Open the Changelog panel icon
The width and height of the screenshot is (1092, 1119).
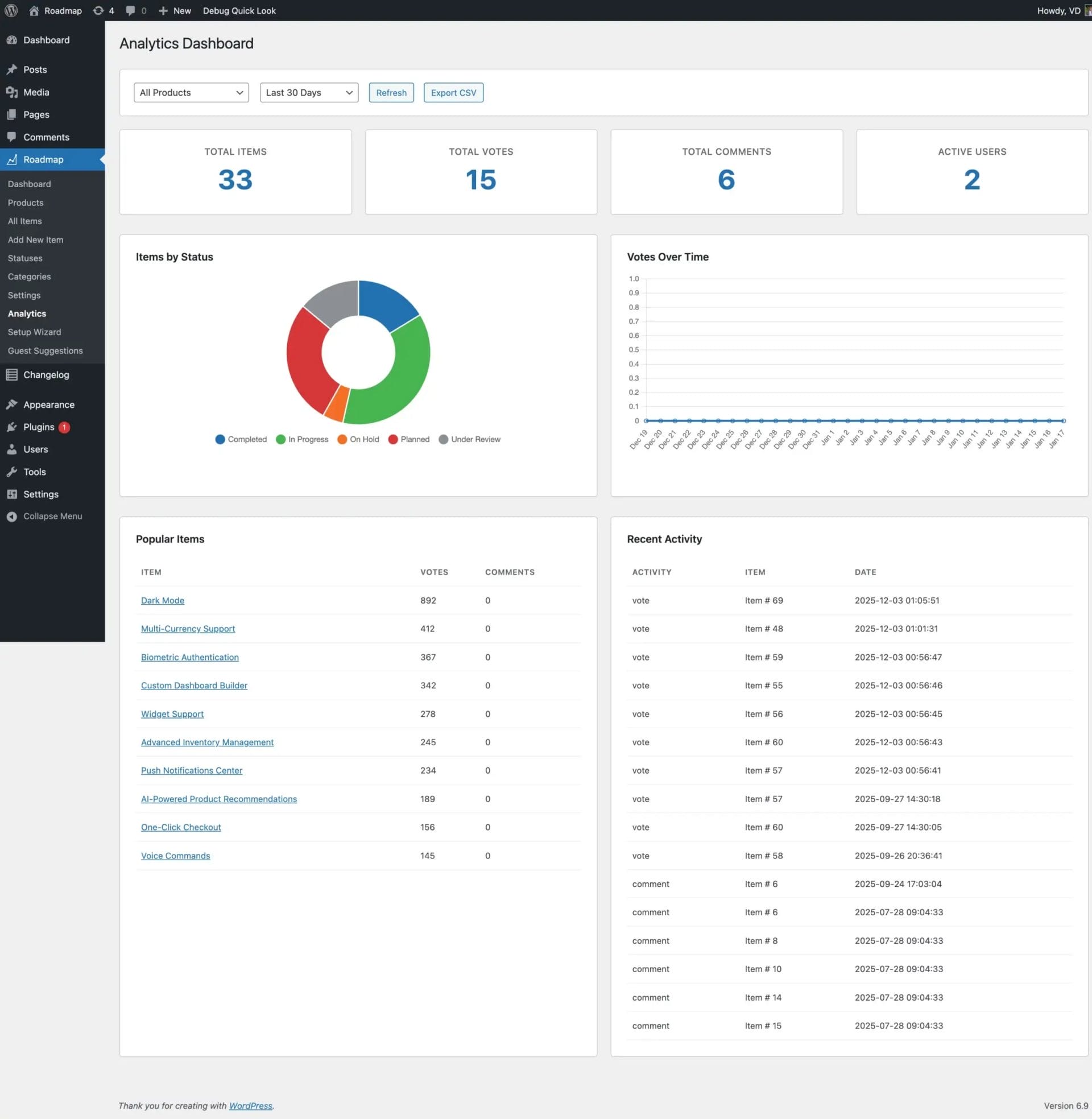13,374
